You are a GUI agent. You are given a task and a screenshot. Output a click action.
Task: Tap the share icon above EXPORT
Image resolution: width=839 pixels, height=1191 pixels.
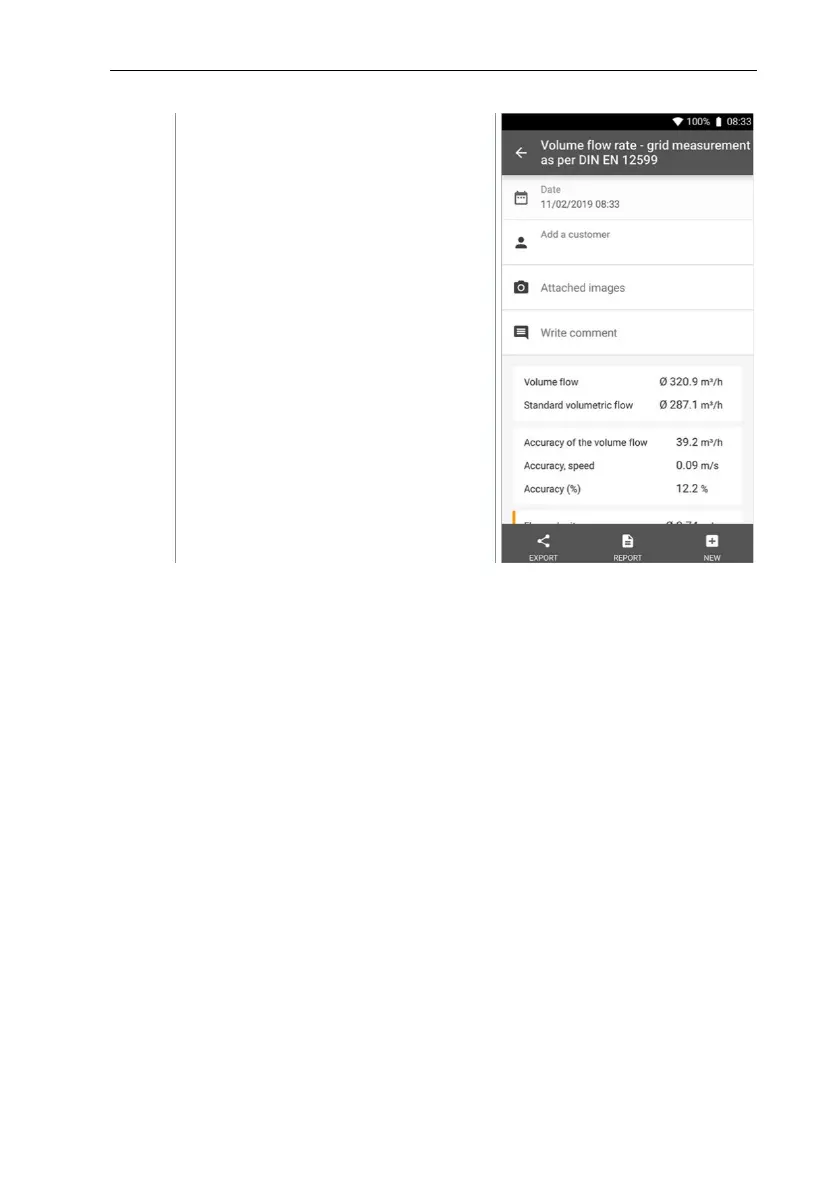pos(544,541)
